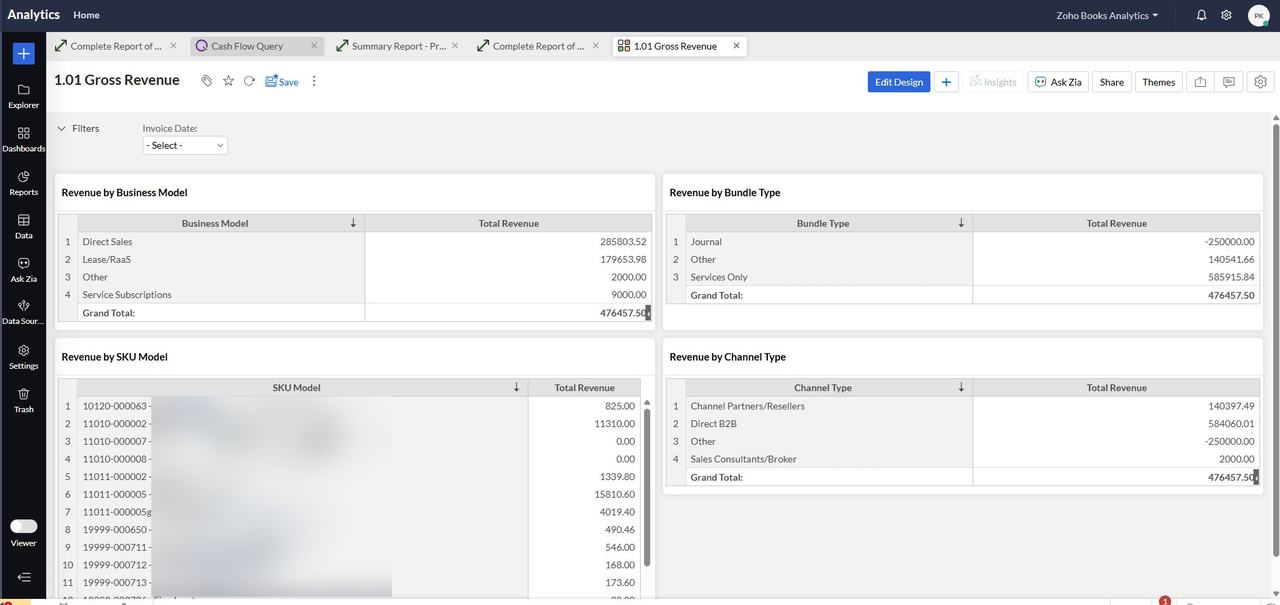The width and height of the screenshot is (1280, 605).
Task: Close the Summary Report tab
Action: [455, 46]
